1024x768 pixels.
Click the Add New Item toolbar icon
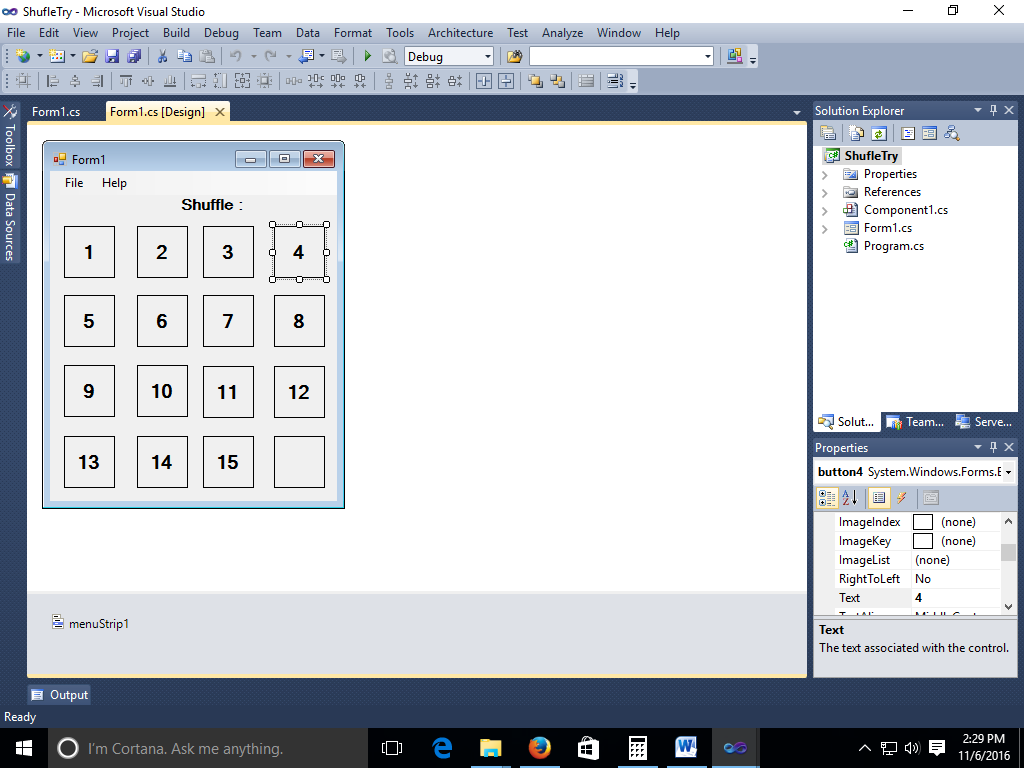point(57,57)
